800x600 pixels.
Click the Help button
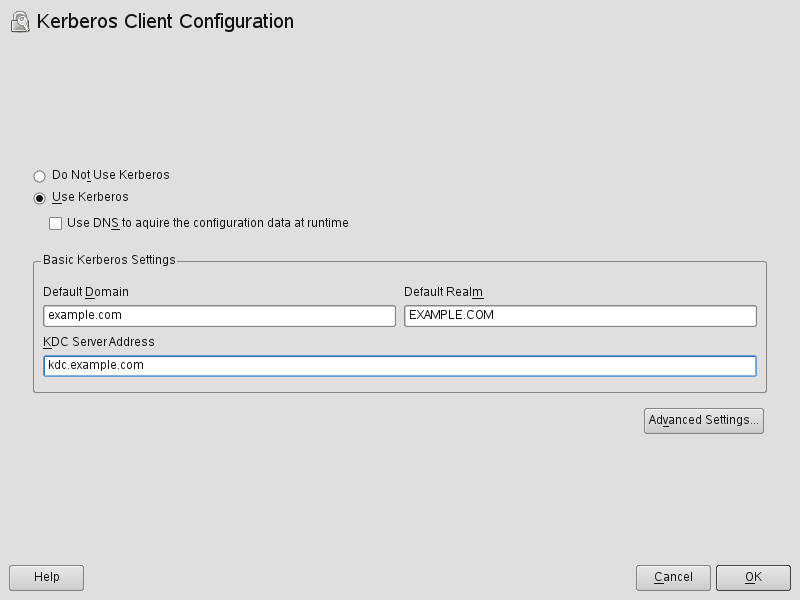pos(46,577)
